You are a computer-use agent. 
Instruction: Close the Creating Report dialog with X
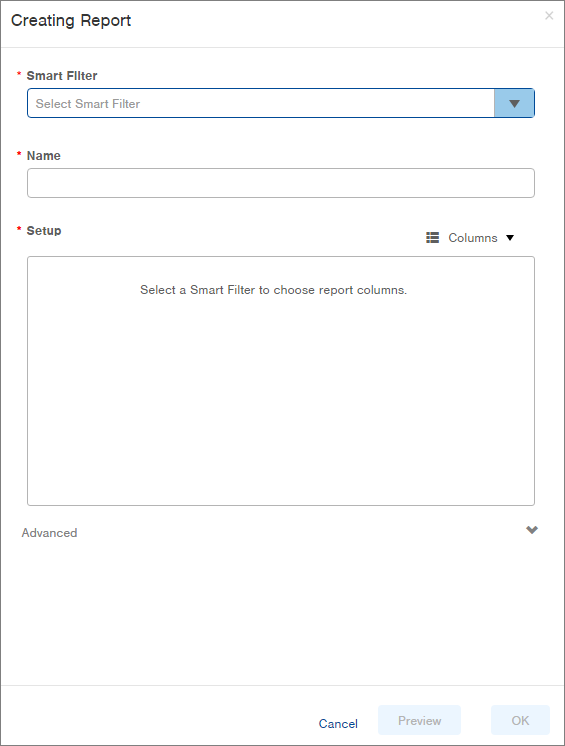(x=549, y=16)
